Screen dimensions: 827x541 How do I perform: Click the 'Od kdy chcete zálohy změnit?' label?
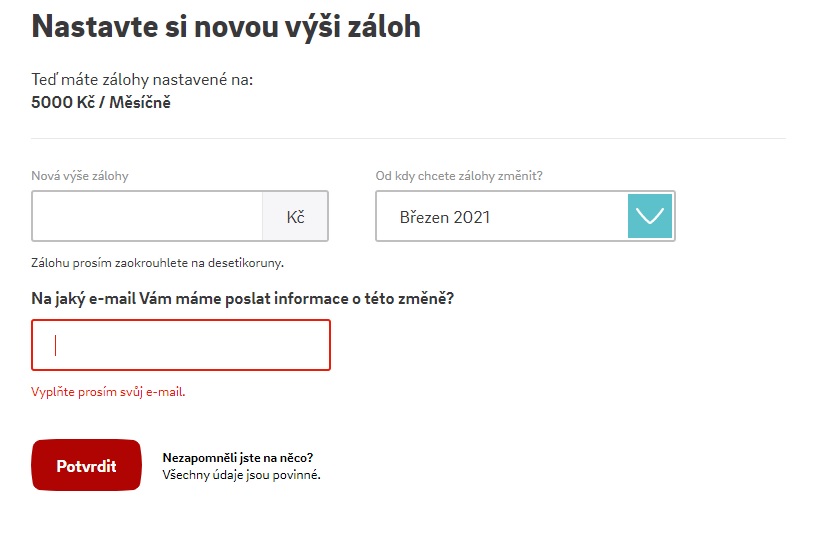click(x=459, y=176)
